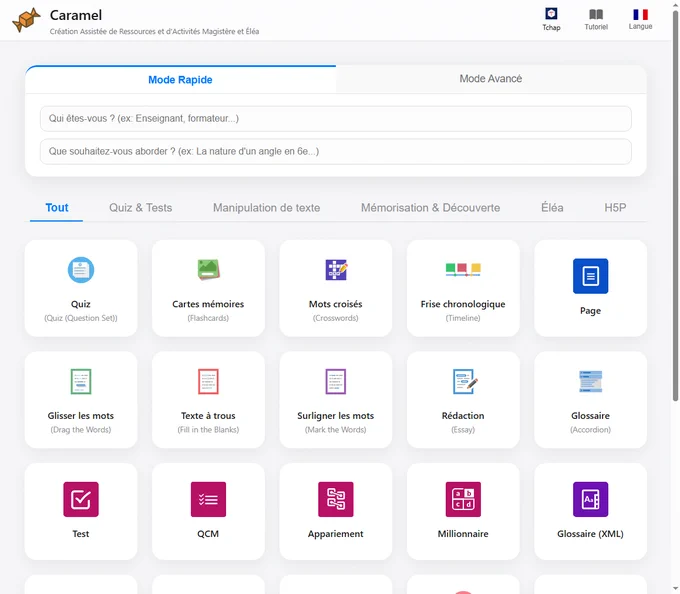The image size is (680, 594).
Task: Select the Frise chronologique timeline icon
Action: click(463, 270)
